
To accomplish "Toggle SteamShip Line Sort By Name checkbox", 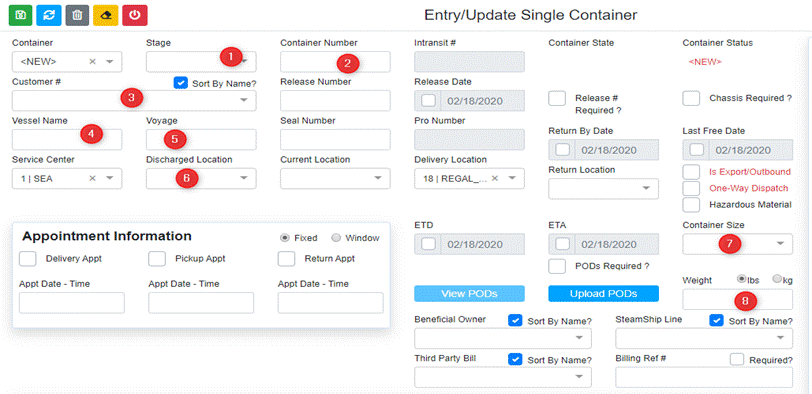I will (716, 320).
